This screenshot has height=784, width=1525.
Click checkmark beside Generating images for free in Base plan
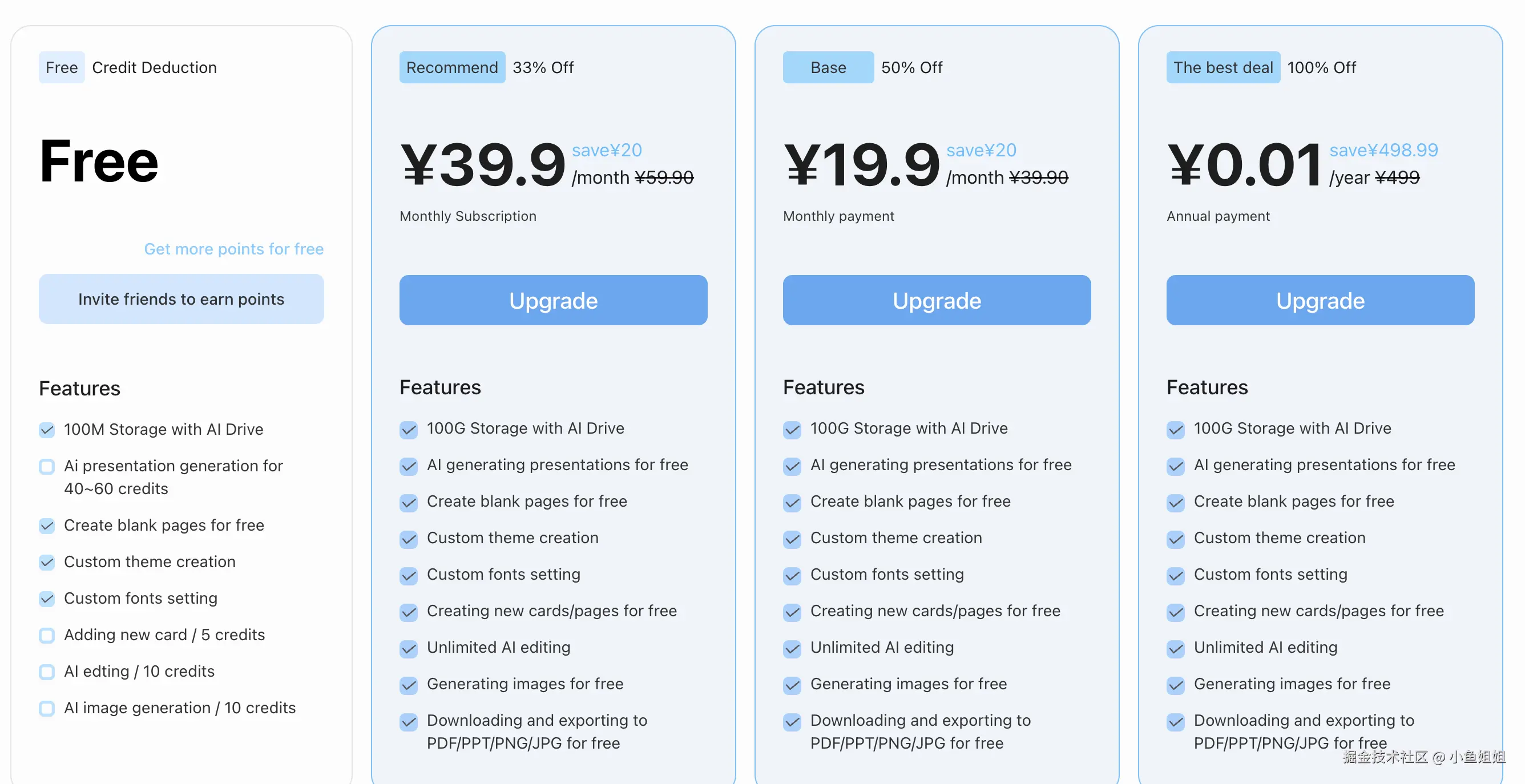[792, 685]
